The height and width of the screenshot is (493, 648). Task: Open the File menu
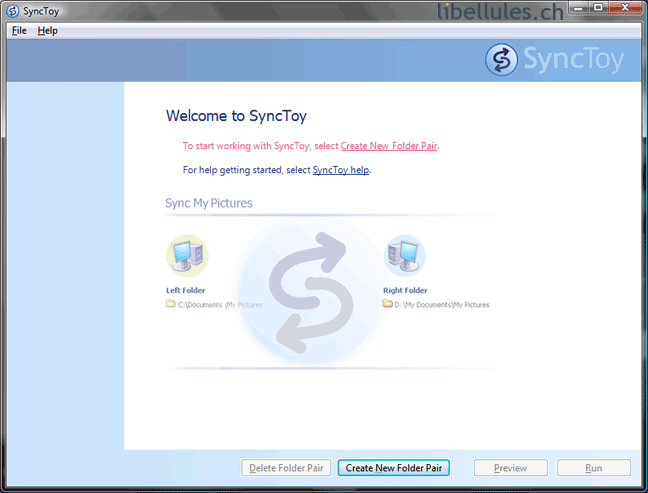[19, 31]
